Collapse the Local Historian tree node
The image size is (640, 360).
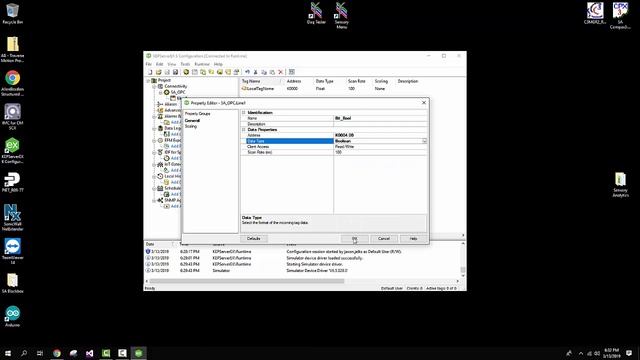(154, 176)
